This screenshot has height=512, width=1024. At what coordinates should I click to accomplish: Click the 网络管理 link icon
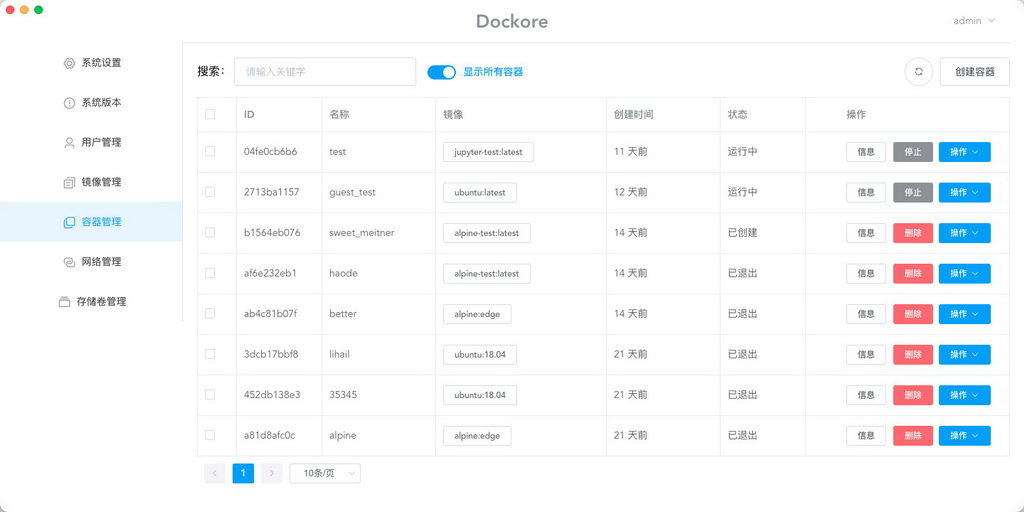pyautogui.click(x=69, y=262)
